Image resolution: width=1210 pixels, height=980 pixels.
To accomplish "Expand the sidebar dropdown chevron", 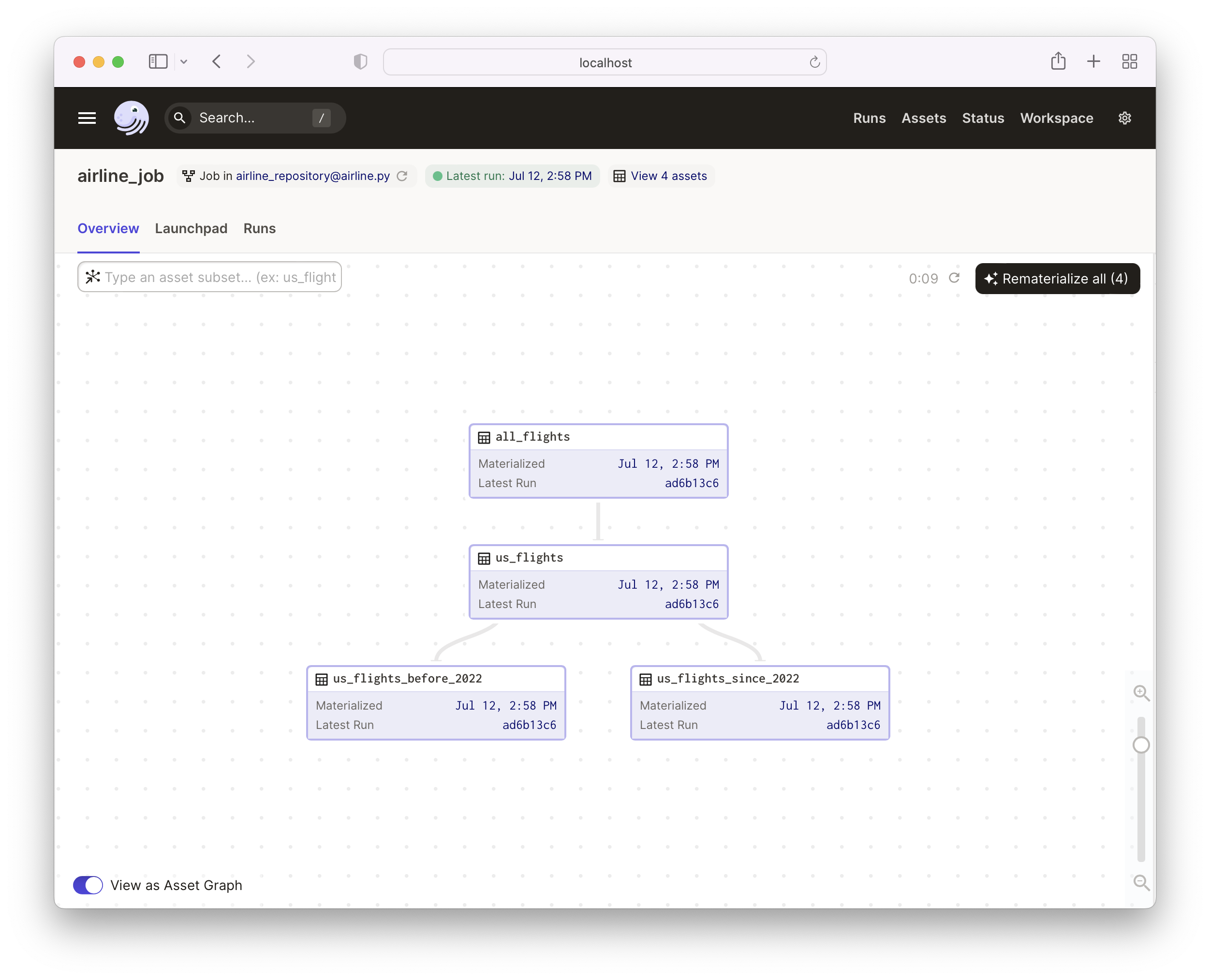I will pos(184,61).
